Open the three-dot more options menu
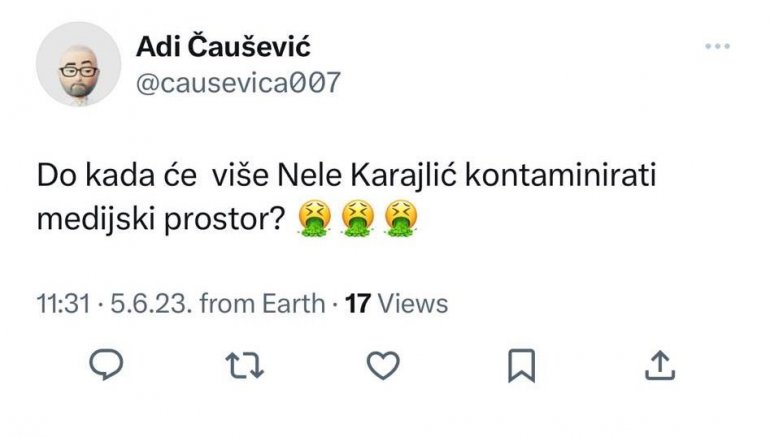 click(717, 46)
